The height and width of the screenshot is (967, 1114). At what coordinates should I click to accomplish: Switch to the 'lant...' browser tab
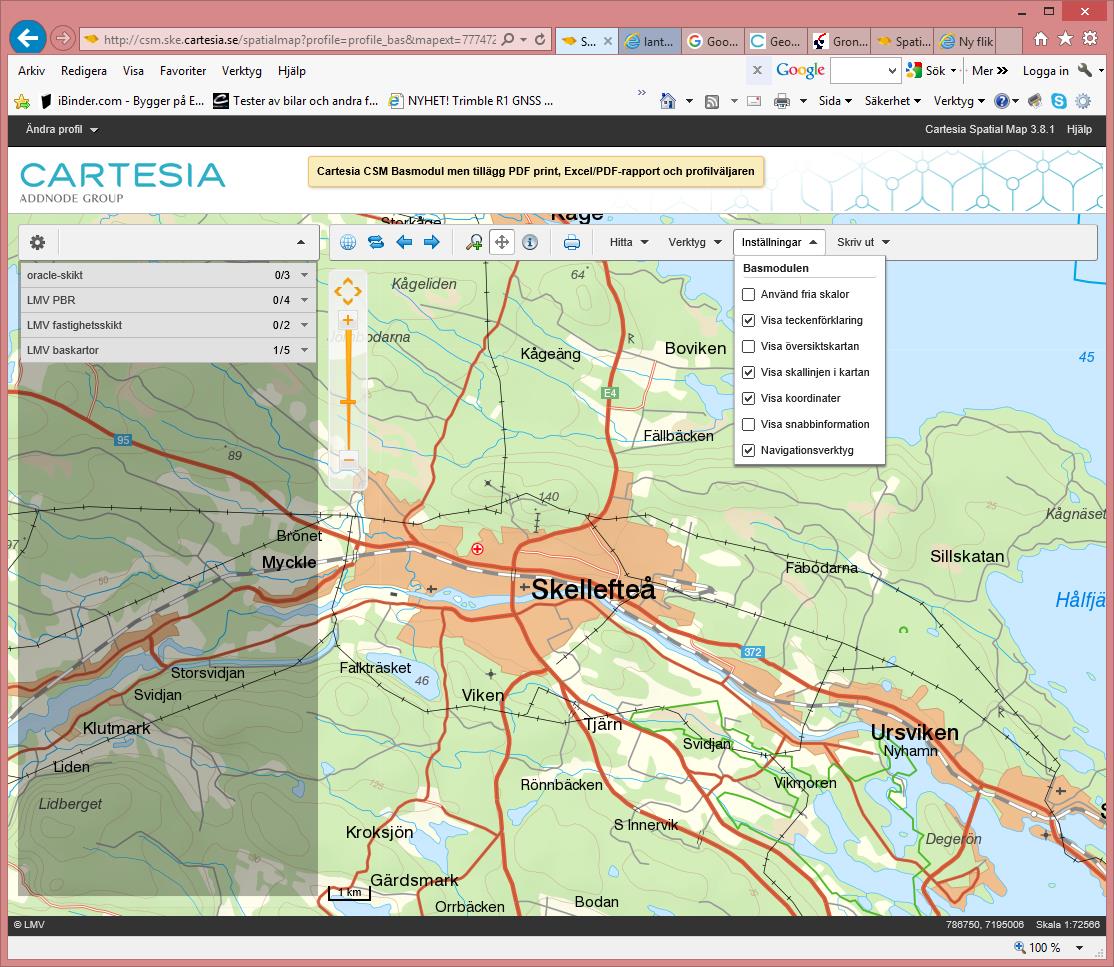coord(649,41)
